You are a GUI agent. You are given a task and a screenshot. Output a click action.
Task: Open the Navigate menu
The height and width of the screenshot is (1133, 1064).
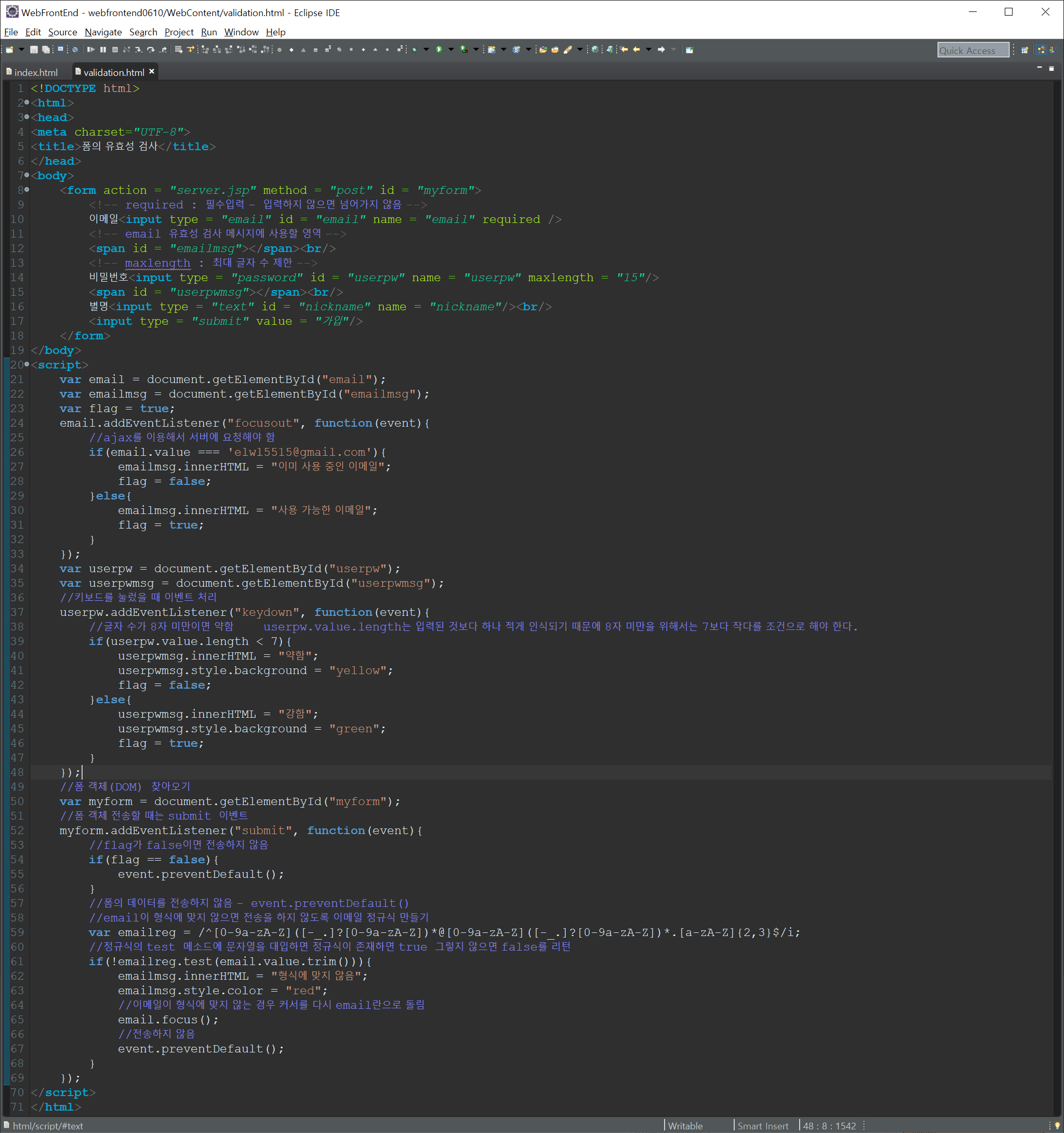[103, 32]
